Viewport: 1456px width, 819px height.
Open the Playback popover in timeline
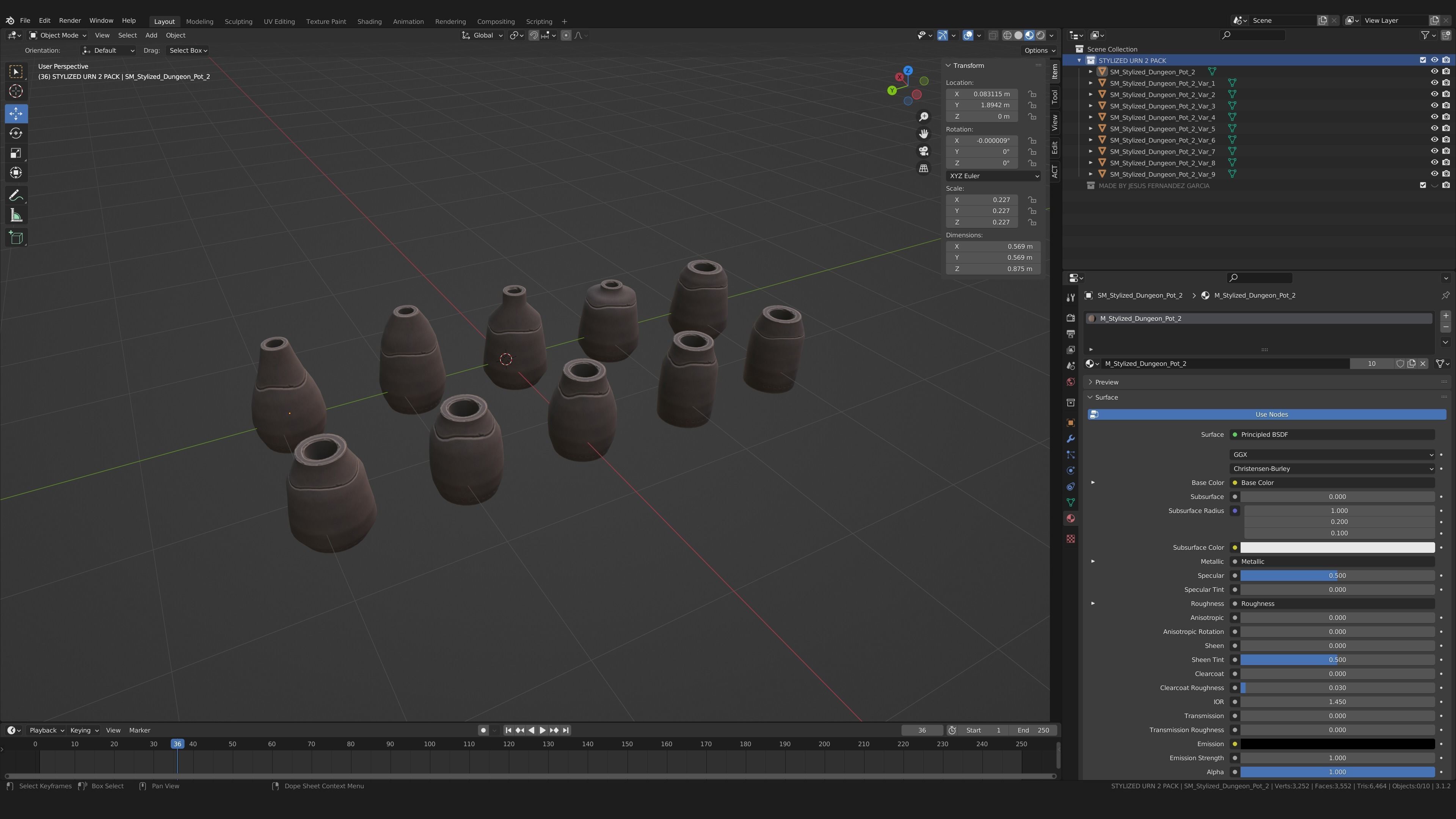pyautogui.click(x=46, y=730)
